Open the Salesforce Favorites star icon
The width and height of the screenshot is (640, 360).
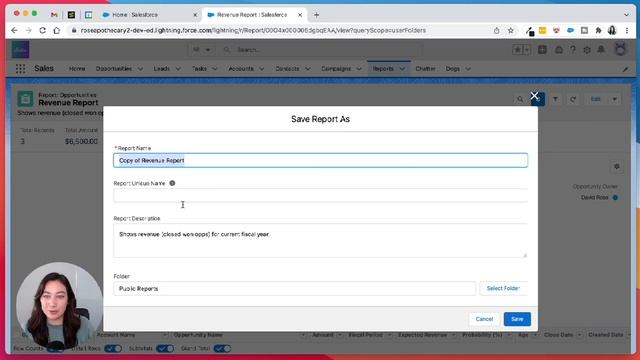click(x=518, y=50)
